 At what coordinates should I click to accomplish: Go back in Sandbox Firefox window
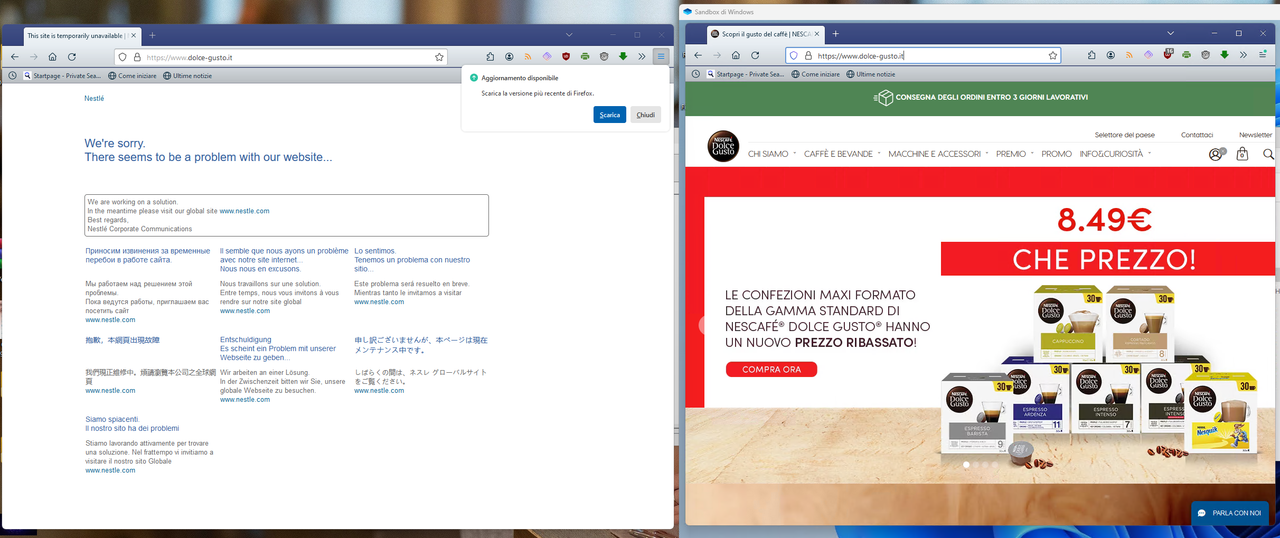(699, 55)
